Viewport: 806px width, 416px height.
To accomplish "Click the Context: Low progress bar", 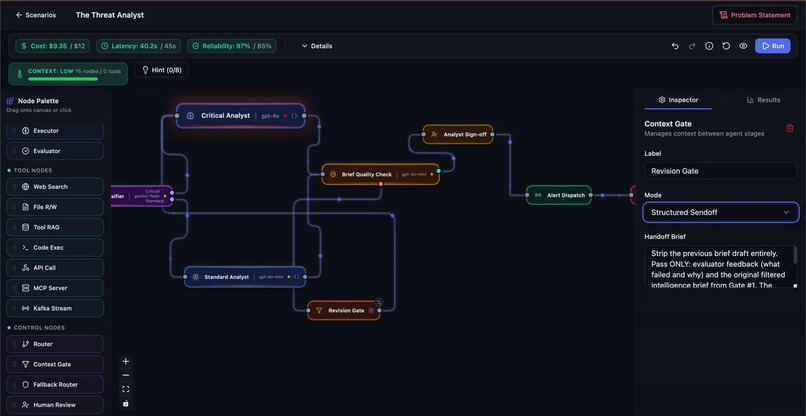I will pos(63,79).
